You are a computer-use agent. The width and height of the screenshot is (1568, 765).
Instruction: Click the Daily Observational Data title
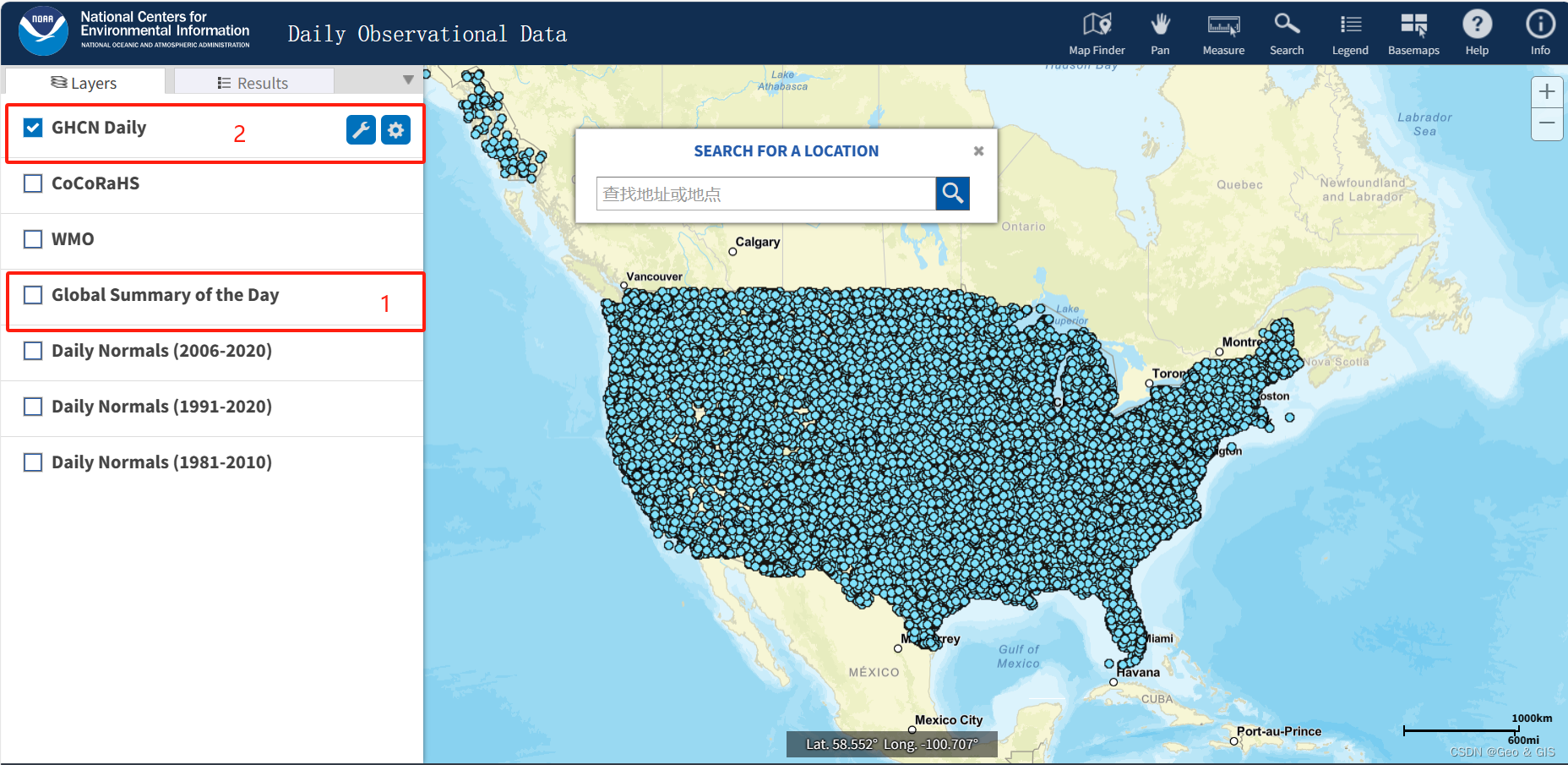point(427,34)
